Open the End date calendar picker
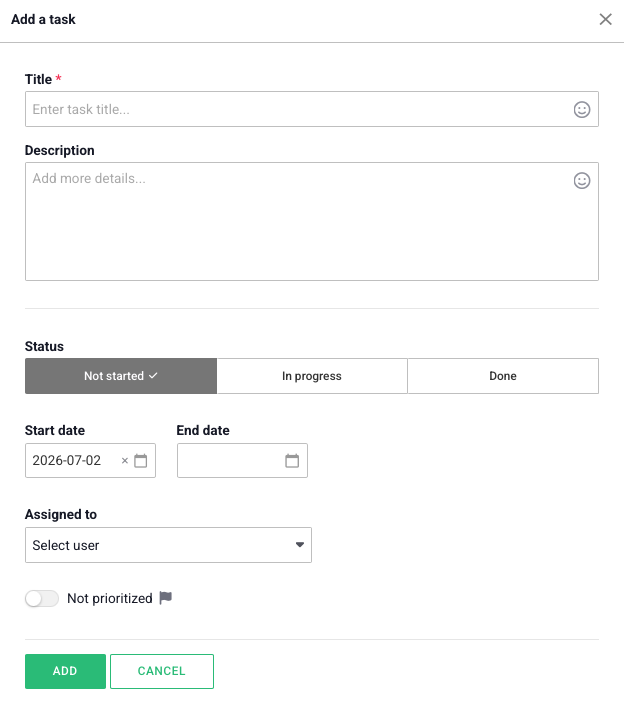 292,461
